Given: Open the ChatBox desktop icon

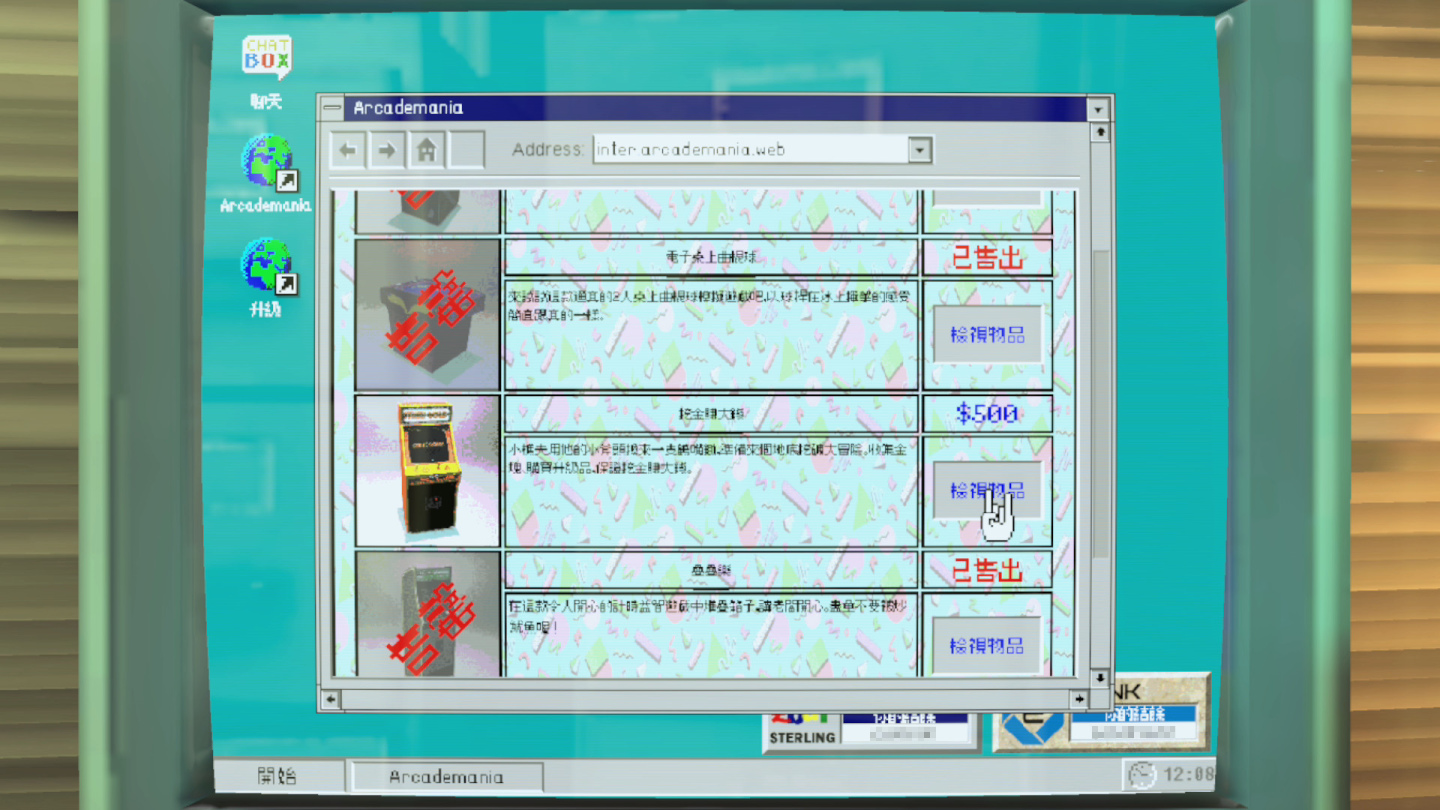Looking at the screenshot, I should [x=266, y=60].
